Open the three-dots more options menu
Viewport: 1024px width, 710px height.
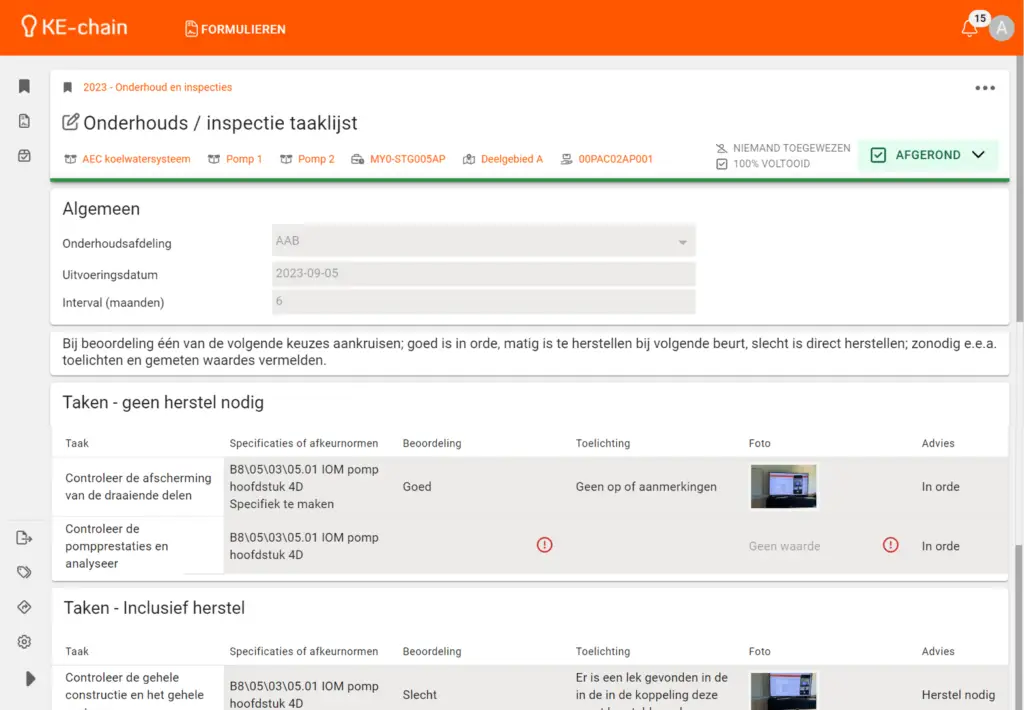click(985, 88)
